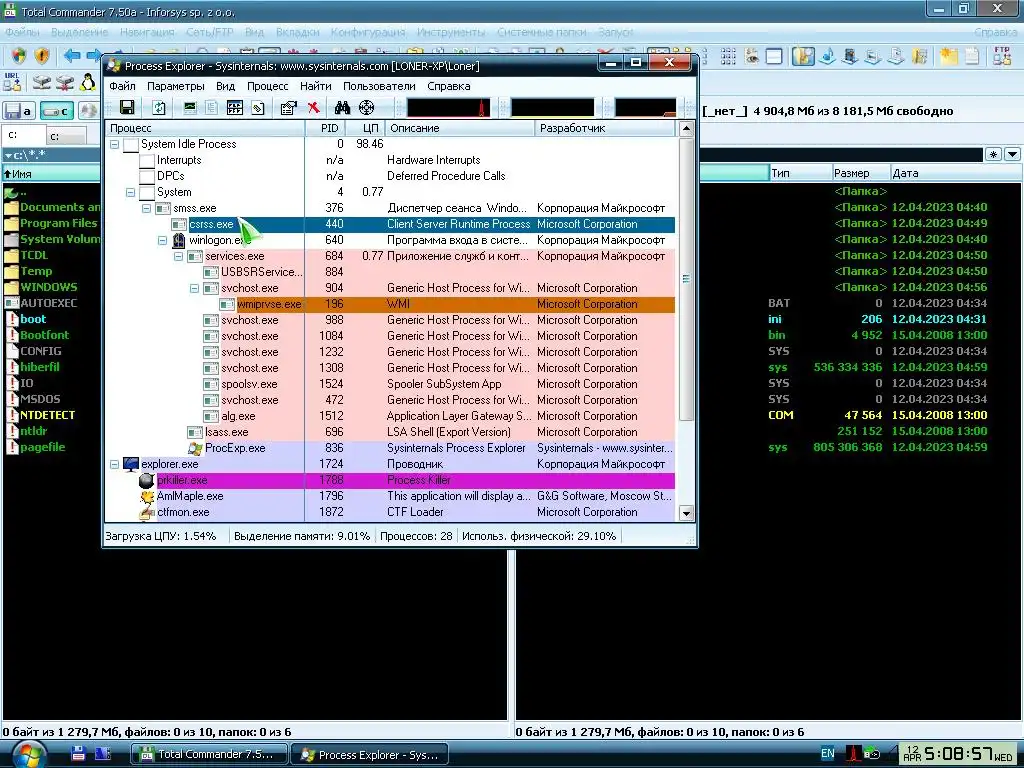The image size is (1024, 768).
Task: Click explorer.exe monitor icon
Action: coord(131,464)
